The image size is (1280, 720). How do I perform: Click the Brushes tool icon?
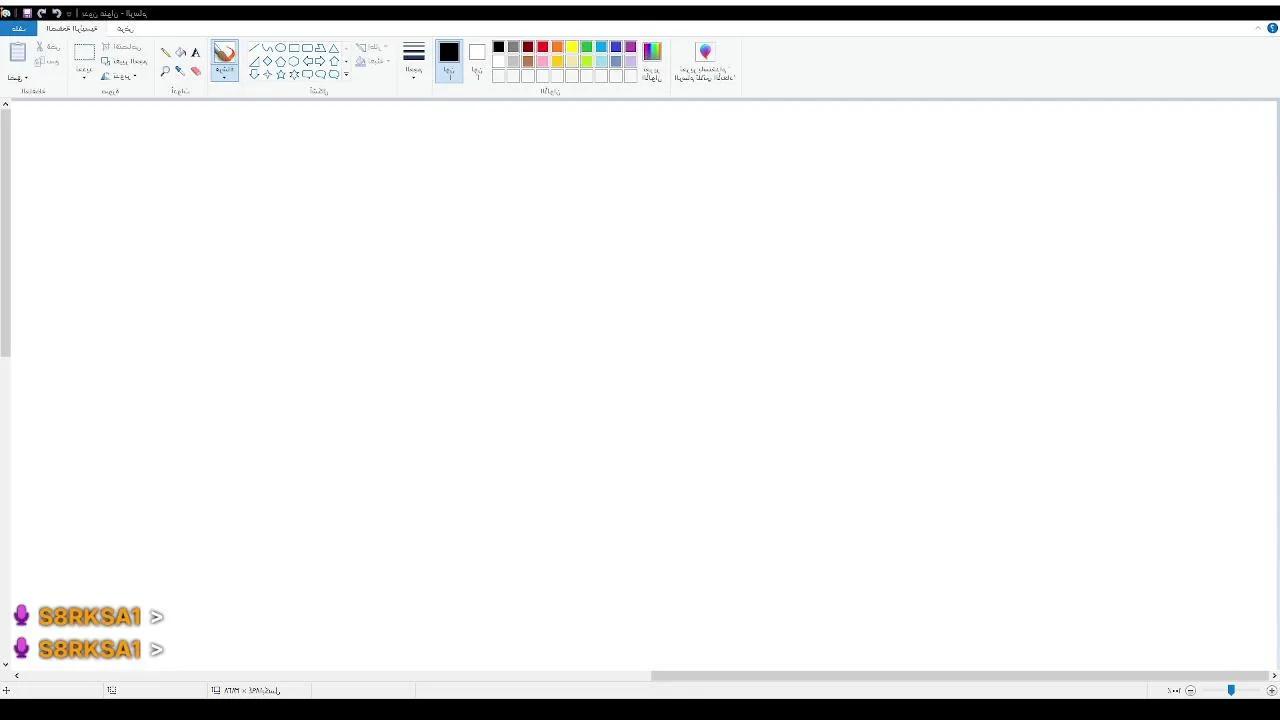[x=224, y=53]
